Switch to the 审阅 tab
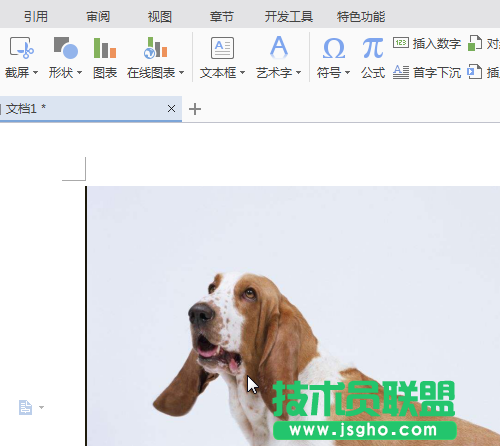The height and width of the screenshot is (446, 500). [98, 16]
